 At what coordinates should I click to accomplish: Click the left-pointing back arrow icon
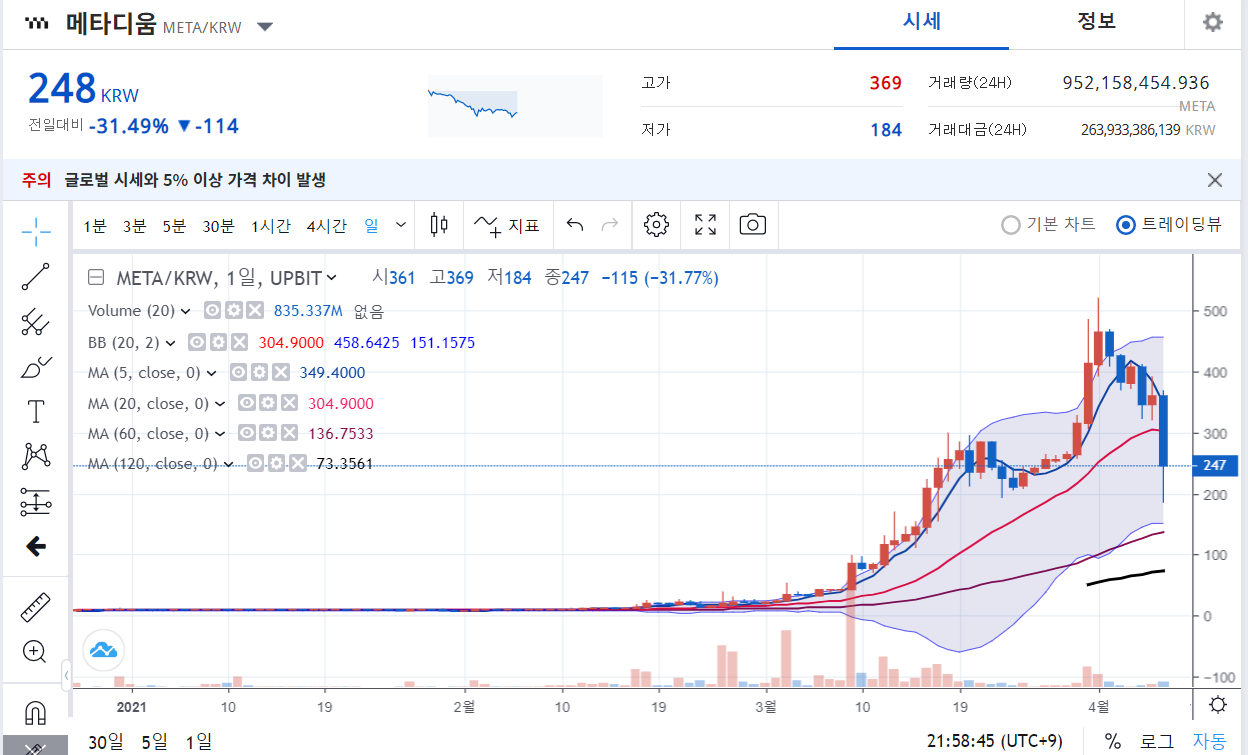coord(36,546)
